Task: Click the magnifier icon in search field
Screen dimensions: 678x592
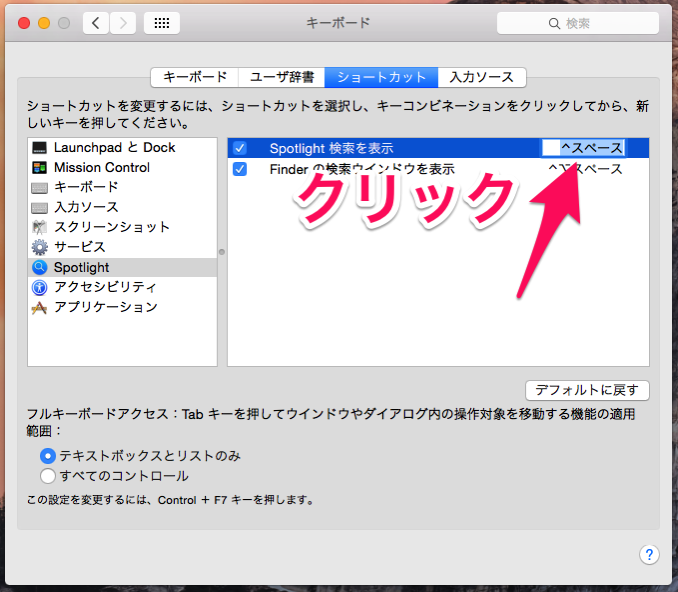Action: click(x=554, y=23)
